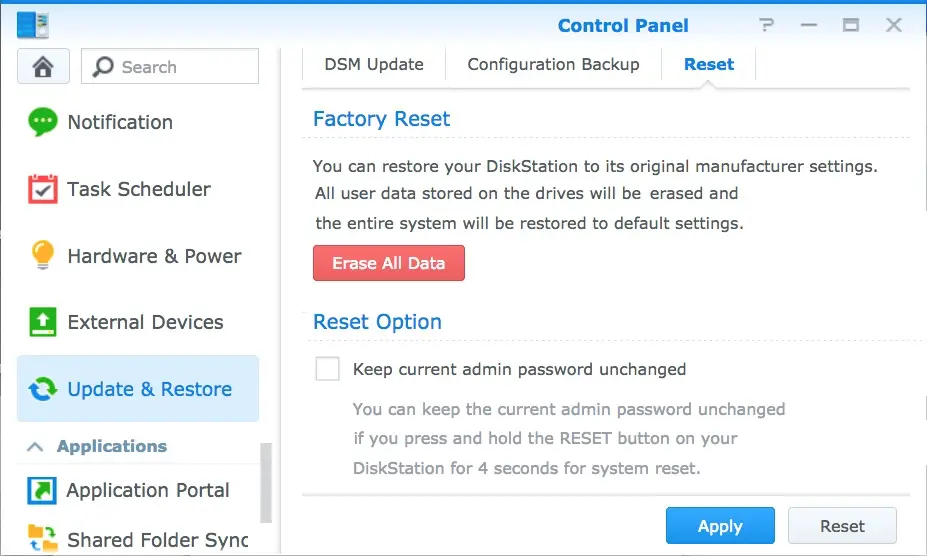This screenshot has width=927, height=556.
Task: Switch to the DSM Update tab
Action: click(x=374, y=64)
